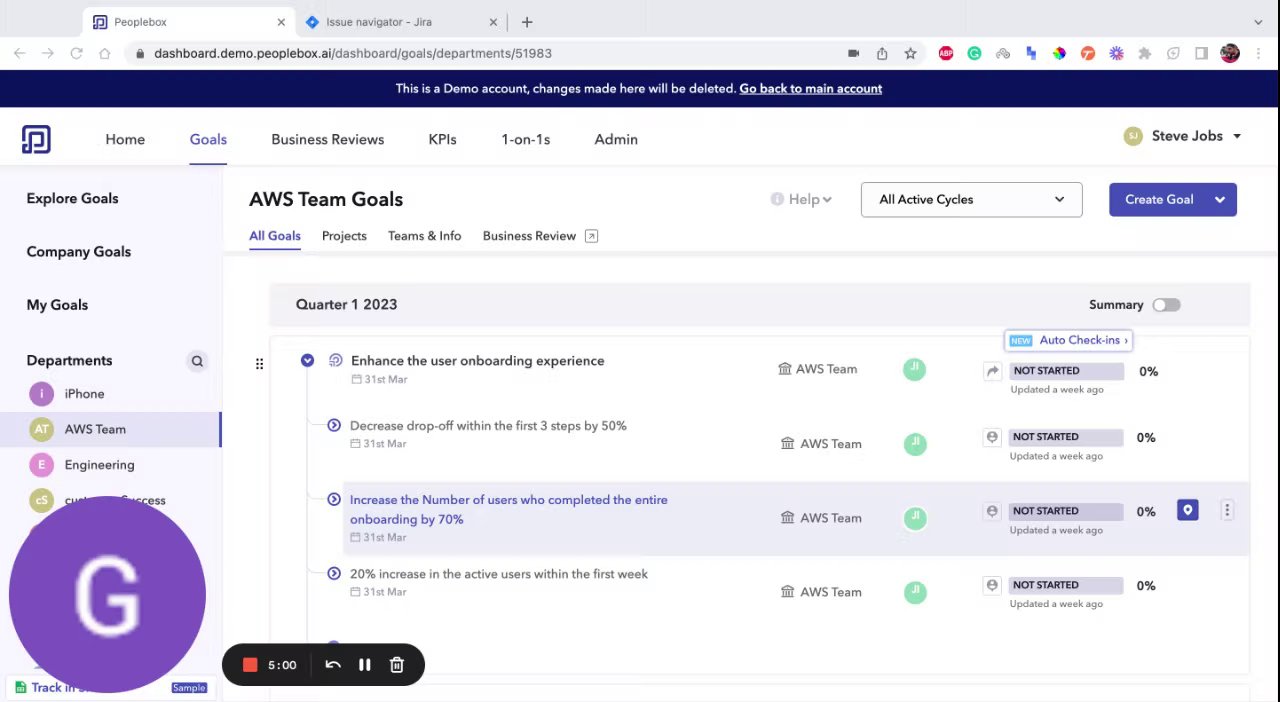Expand the Increase the Number of users key result
1280x702 pixels.
point(334,499)
